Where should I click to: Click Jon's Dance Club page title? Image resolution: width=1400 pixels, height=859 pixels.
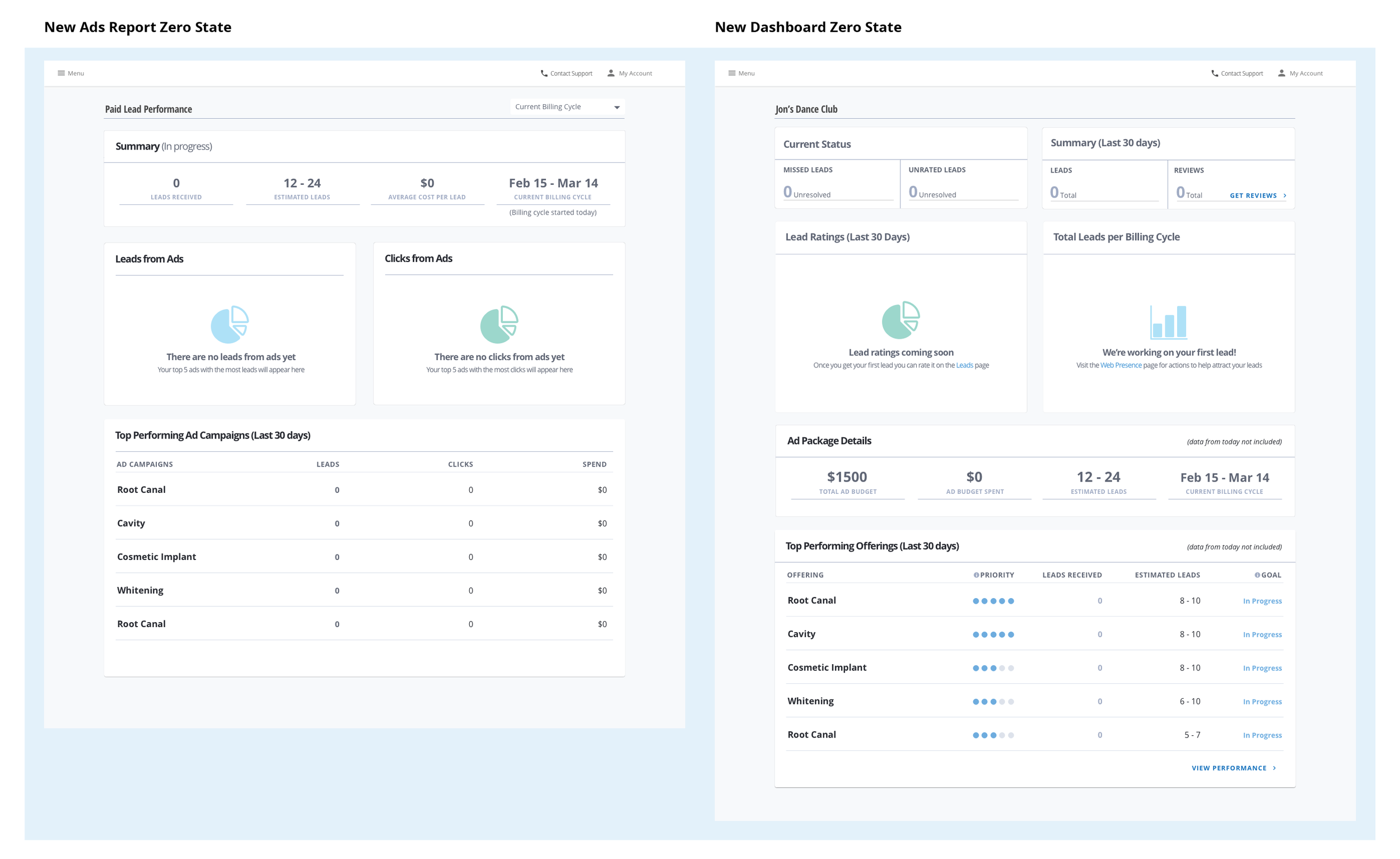806,109
